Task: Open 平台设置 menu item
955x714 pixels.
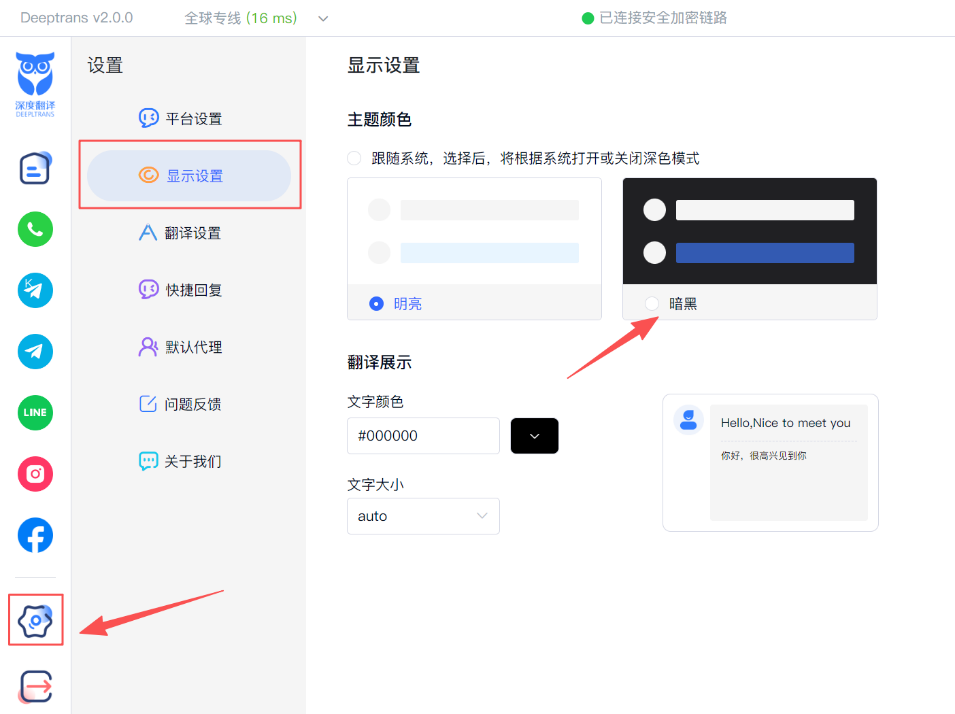Action: pos(189,118)
